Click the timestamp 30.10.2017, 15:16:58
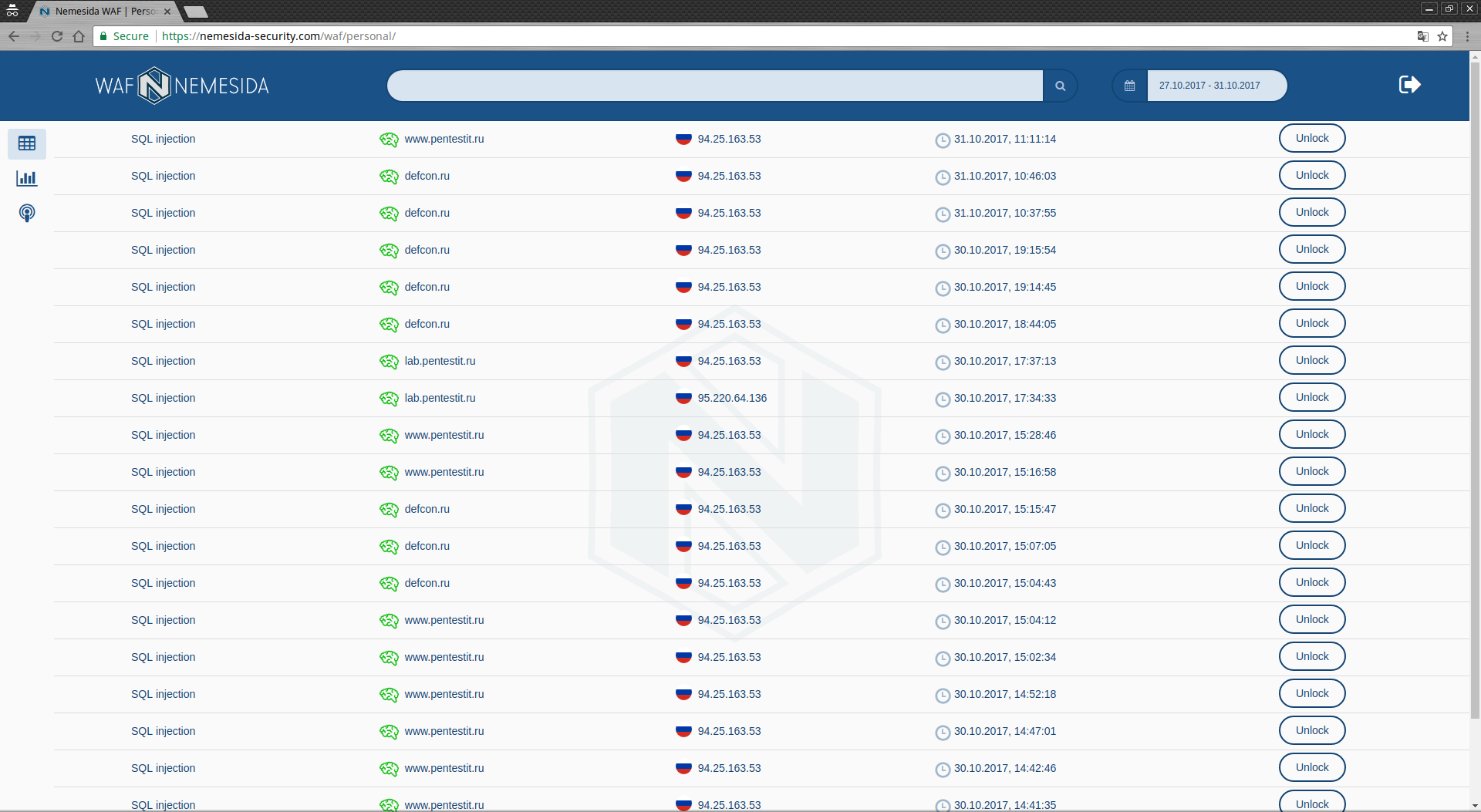The width and height of the screenshot is (1481, 812). (1005, 472)
